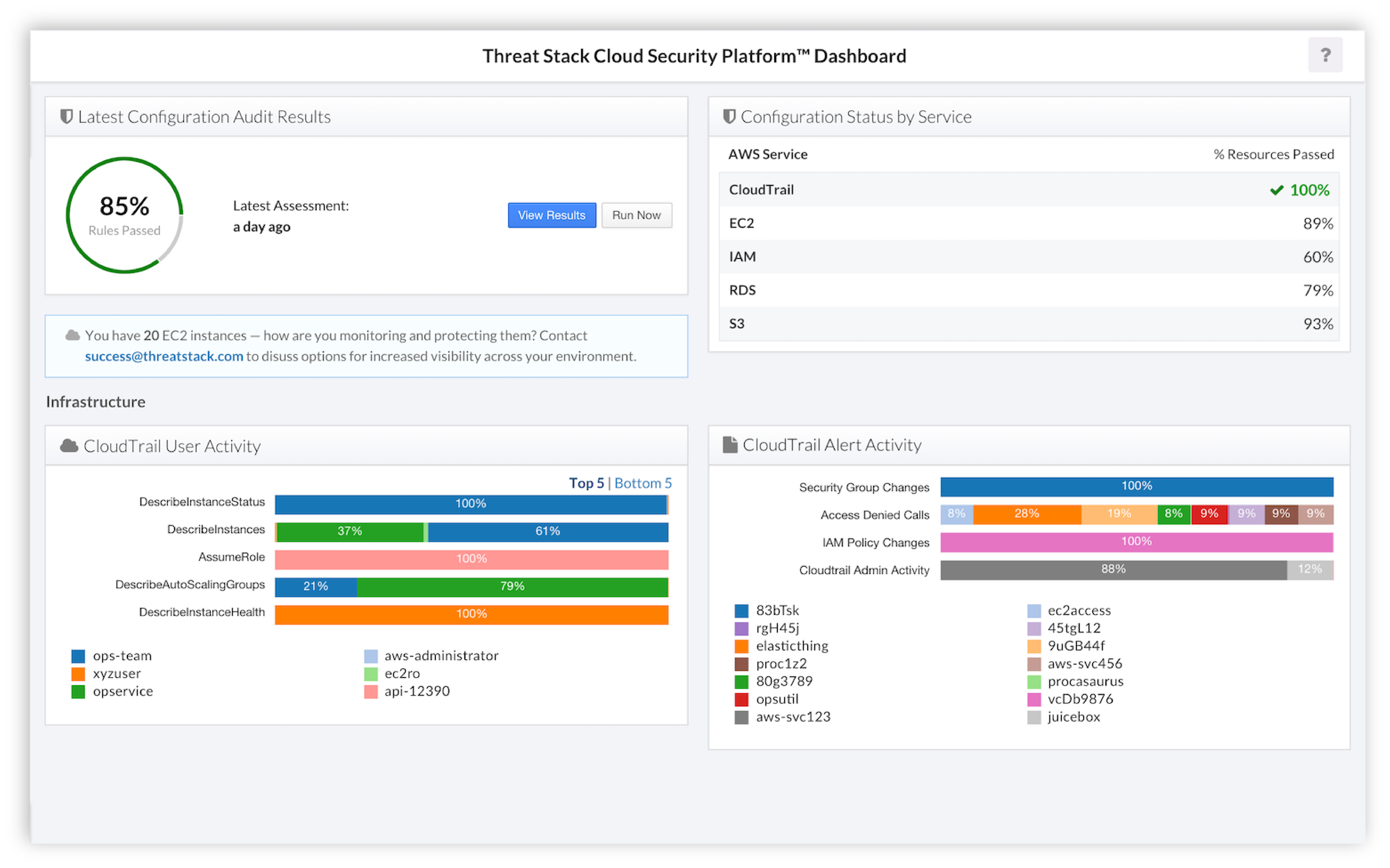The height and width of the screenshot is (868, 1390).
Task: Click the 85% Rules Passed progress circle
Action: 125,215
